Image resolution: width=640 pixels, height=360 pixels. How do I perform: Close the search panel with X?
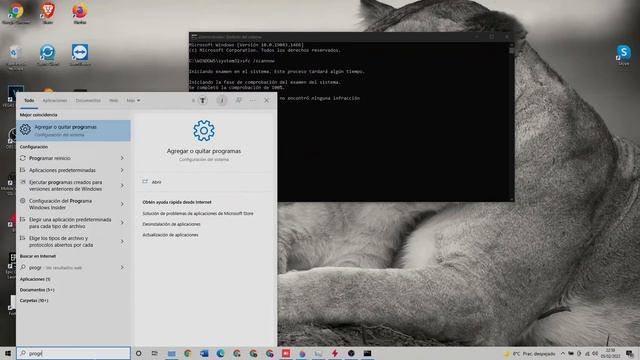[267, 100]
